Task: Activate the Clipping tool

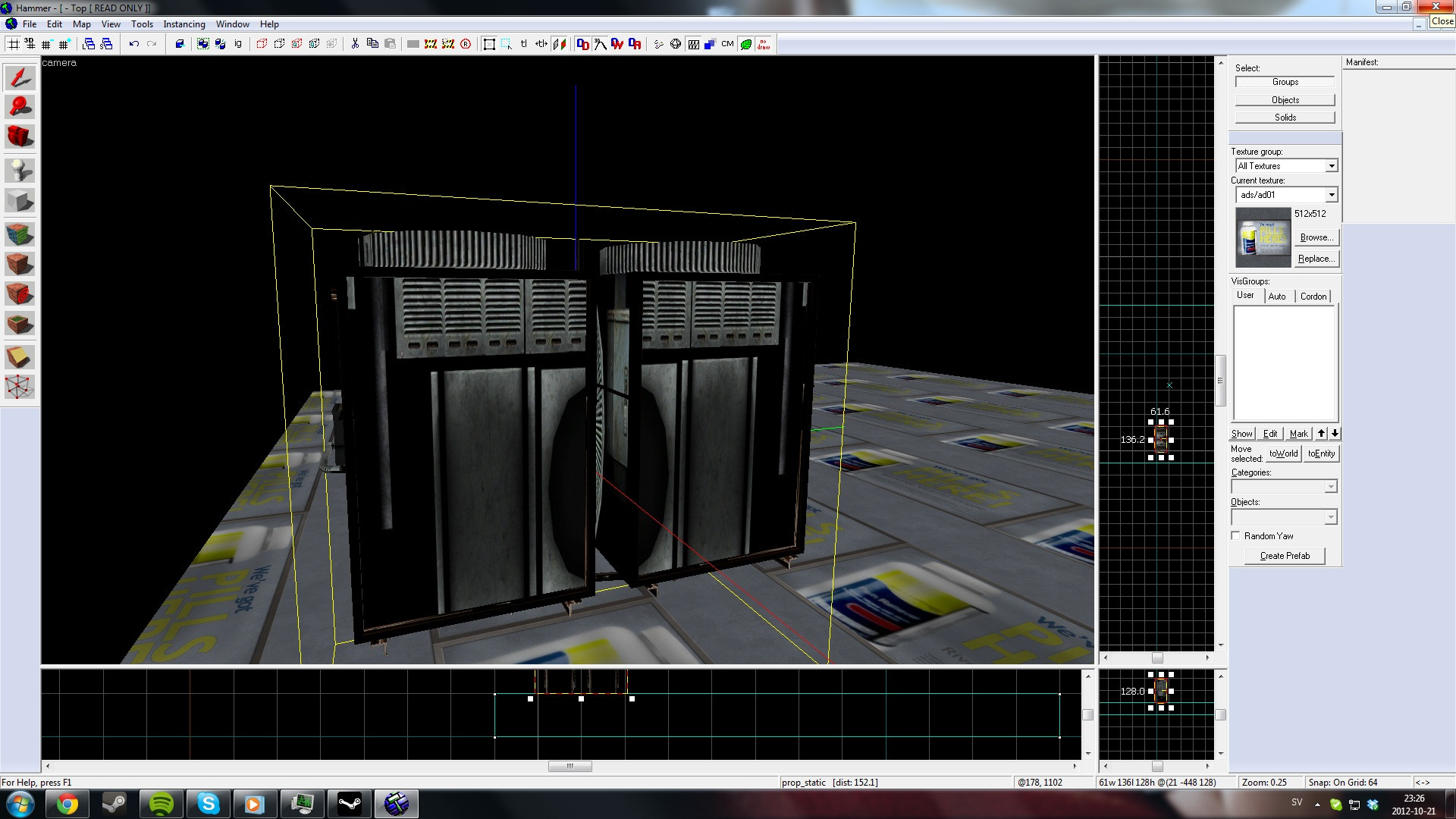Action: pos(20,357)
